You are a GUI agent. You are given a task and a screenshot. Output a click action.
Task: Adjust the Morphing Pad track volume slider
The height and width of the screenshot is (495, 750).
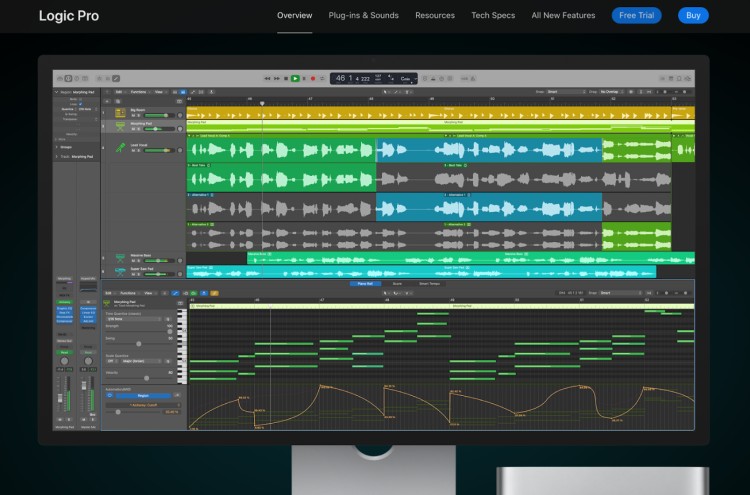click(x=159, y=129)
